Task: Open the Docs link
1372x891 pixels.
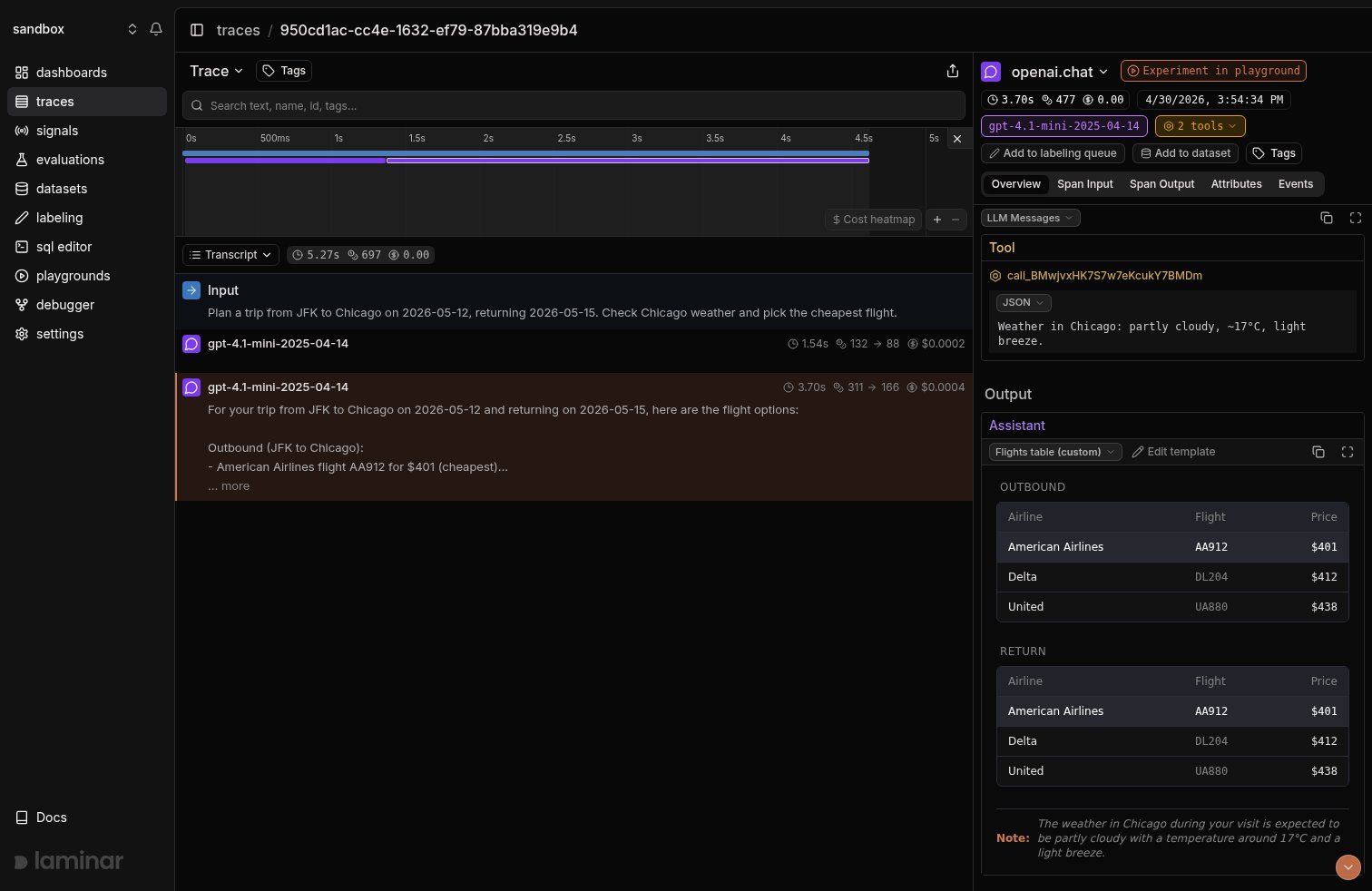Action: tap(42, 818)
